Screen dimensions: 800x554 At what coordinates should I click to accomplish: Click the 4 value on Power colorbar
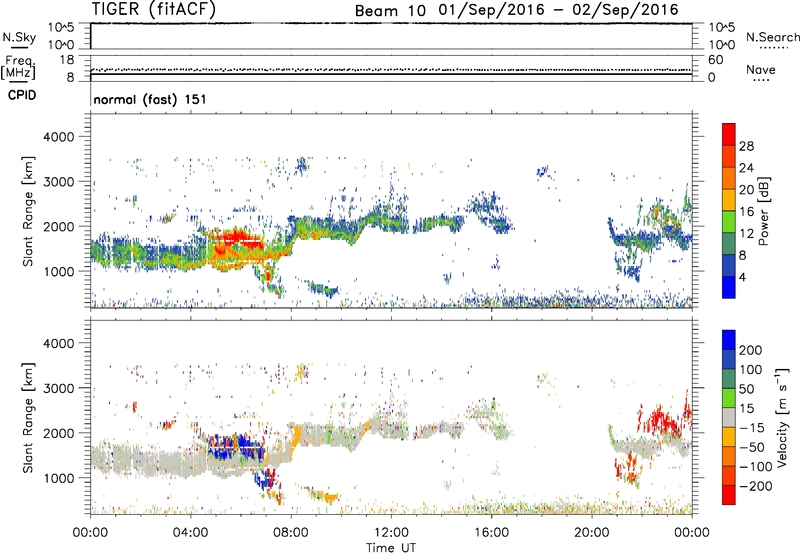click(743, 277)
